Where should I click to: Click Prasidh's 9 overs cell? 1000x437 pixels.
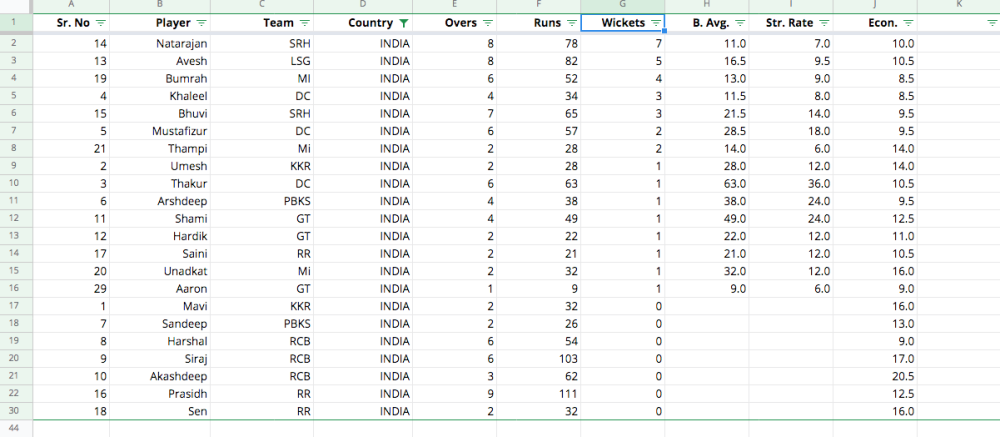pyautogui.click(x=454, y=393)
